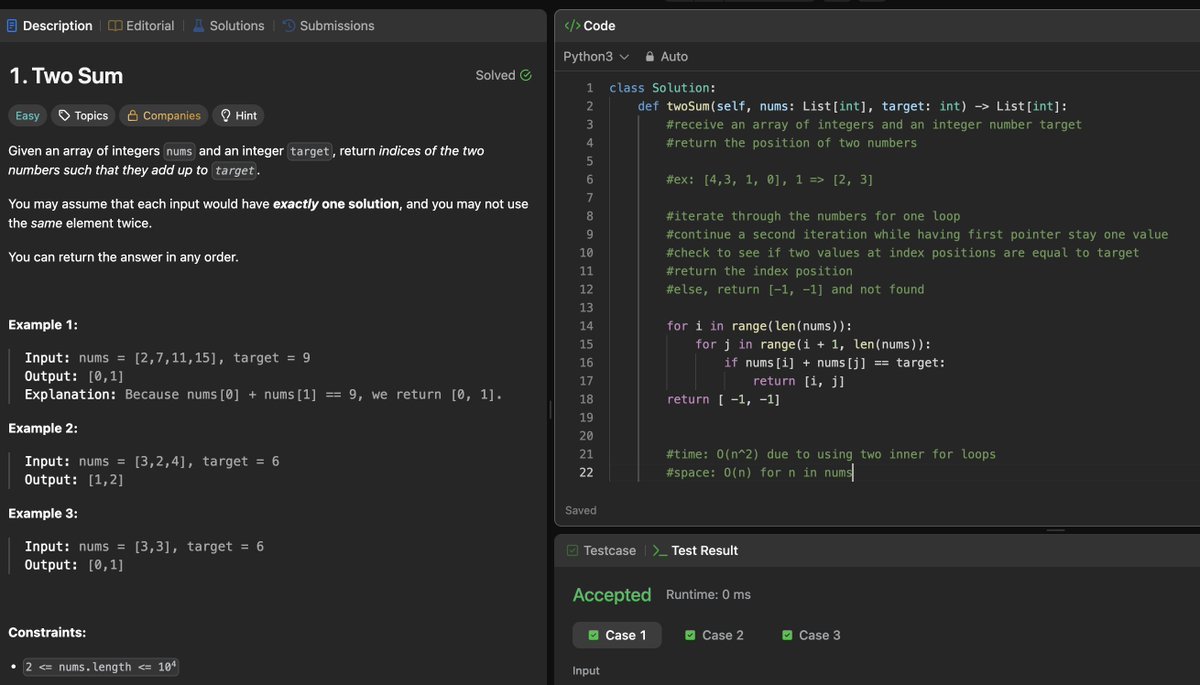Click the green Solved checkmark icon

pos(526,75)
